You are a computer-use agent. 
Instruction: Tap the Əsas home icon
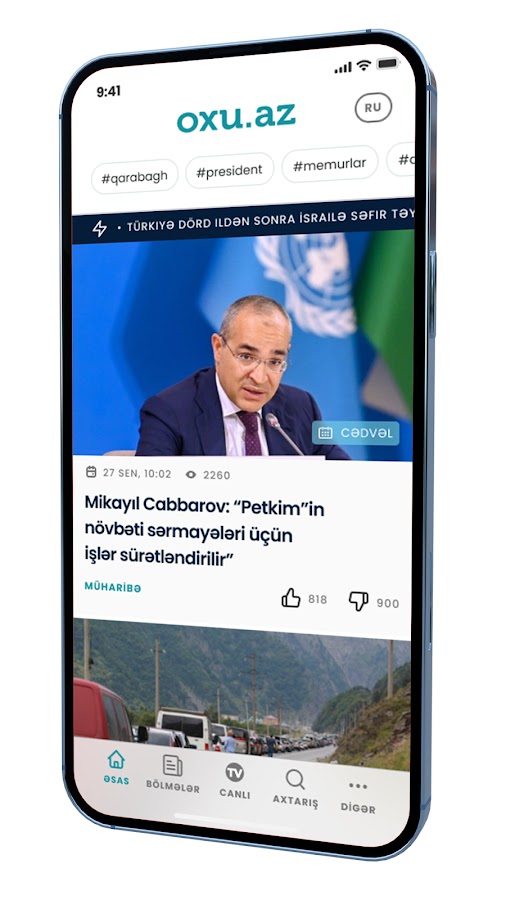(116, 759)
